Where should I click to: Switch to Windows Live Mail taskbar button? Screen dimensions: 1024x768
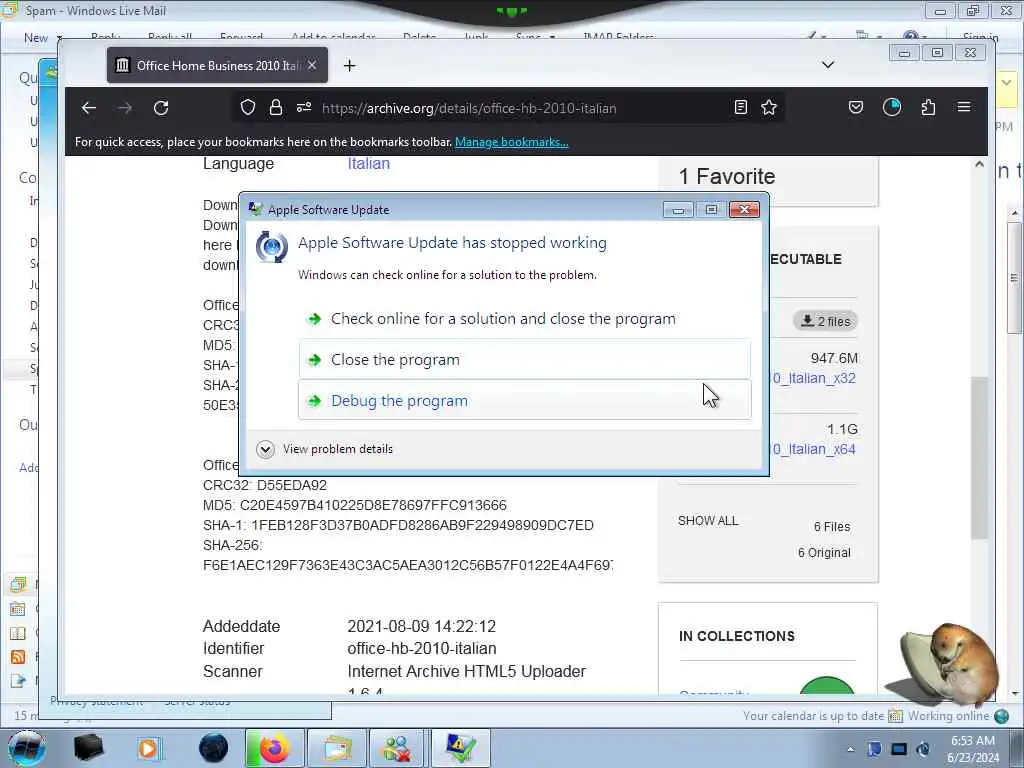coord(336,748)
